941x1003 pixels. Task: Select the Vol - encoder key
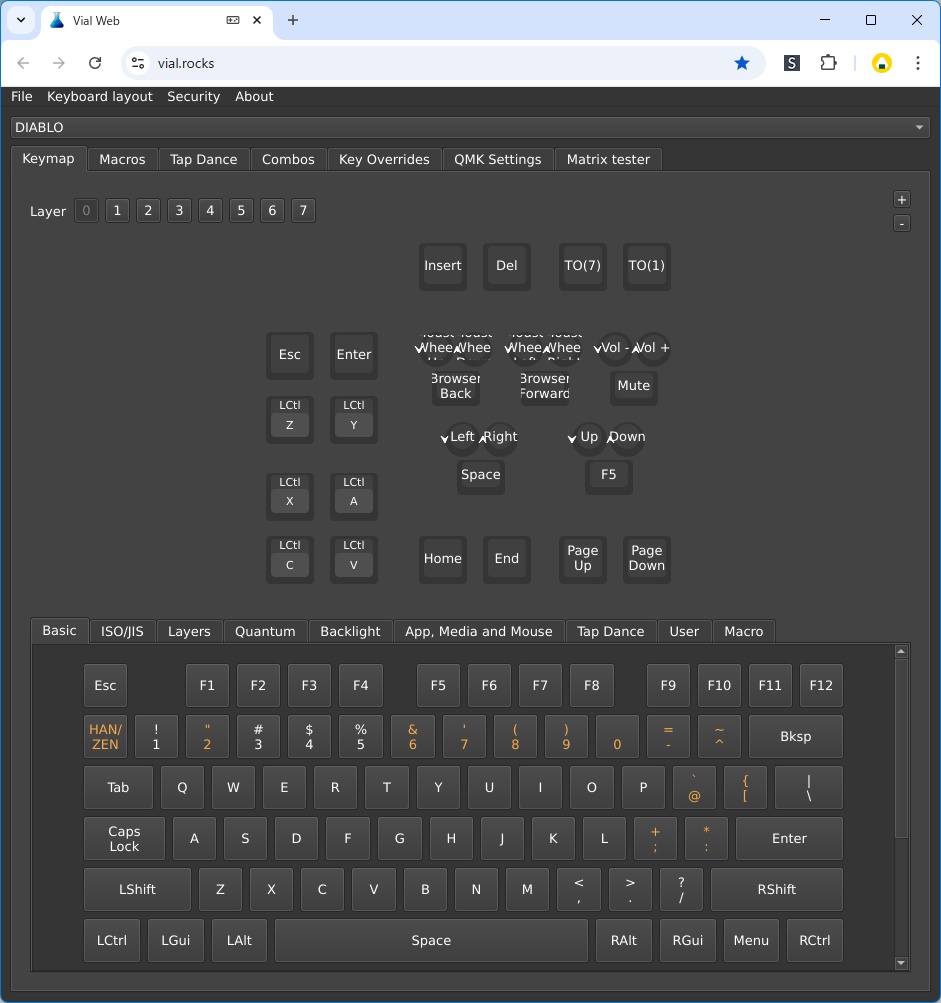coord(615,349)
